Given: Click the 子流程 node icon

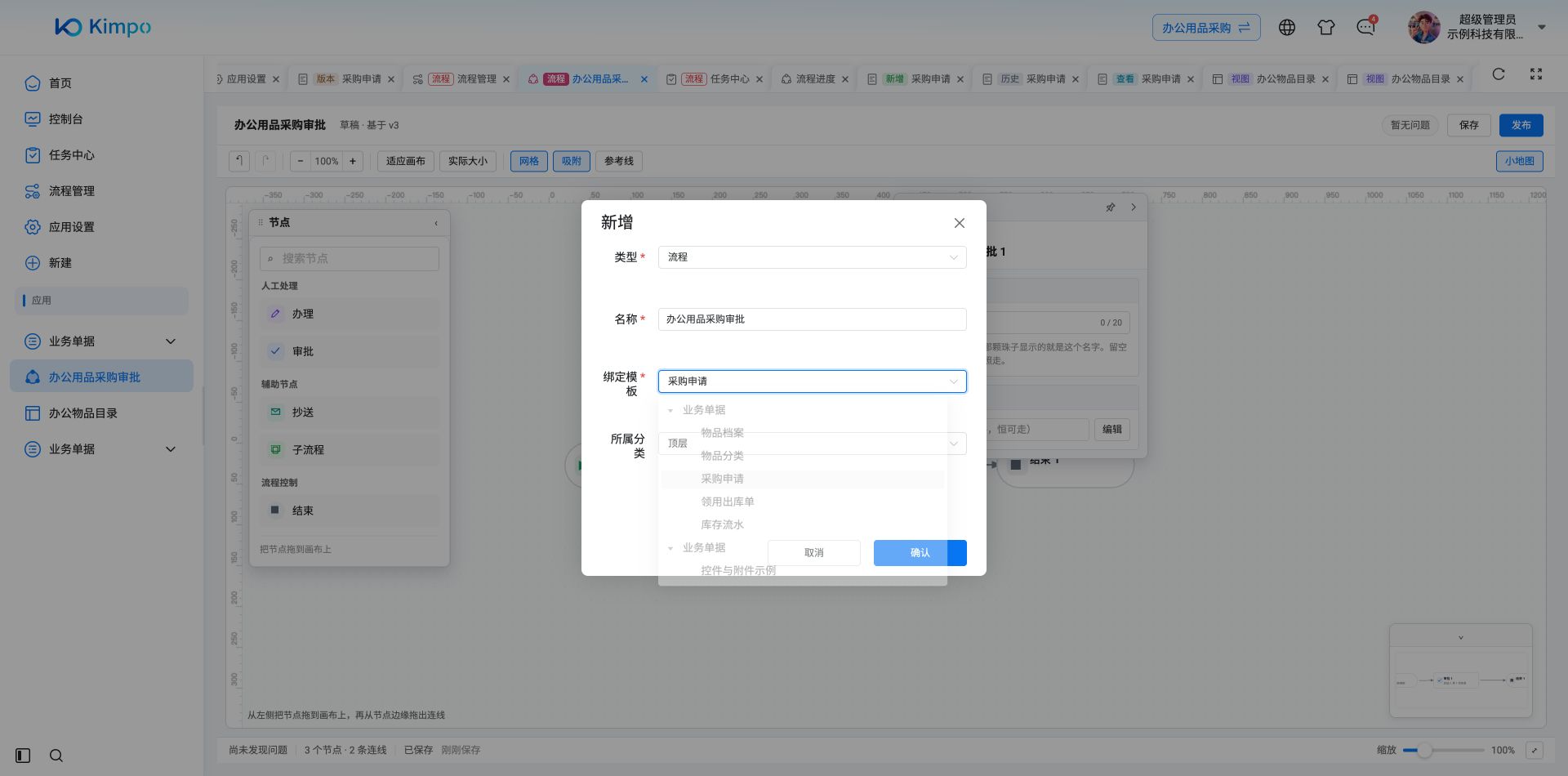Looking at the screenshot, I should [275, 450].
